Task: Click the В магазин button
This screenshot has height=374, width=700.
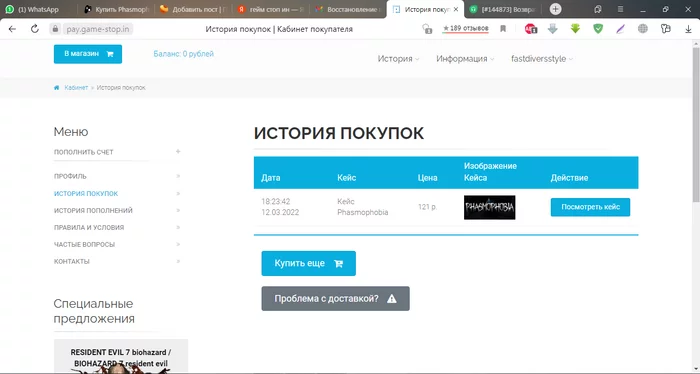Action: (x=88, y=54)
